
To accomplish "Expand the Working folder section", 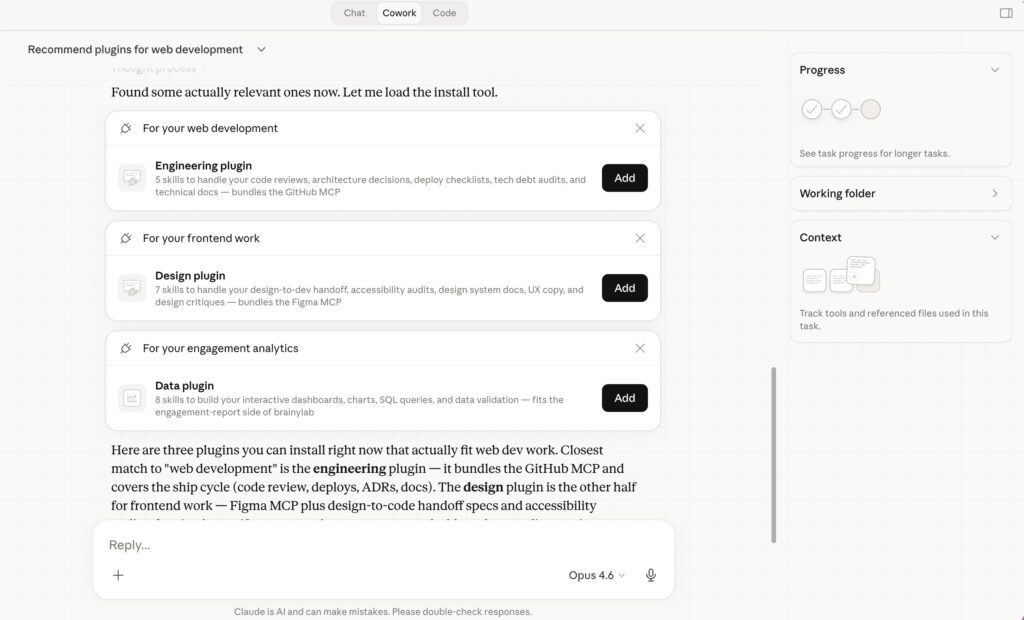I will click(994, 193).
